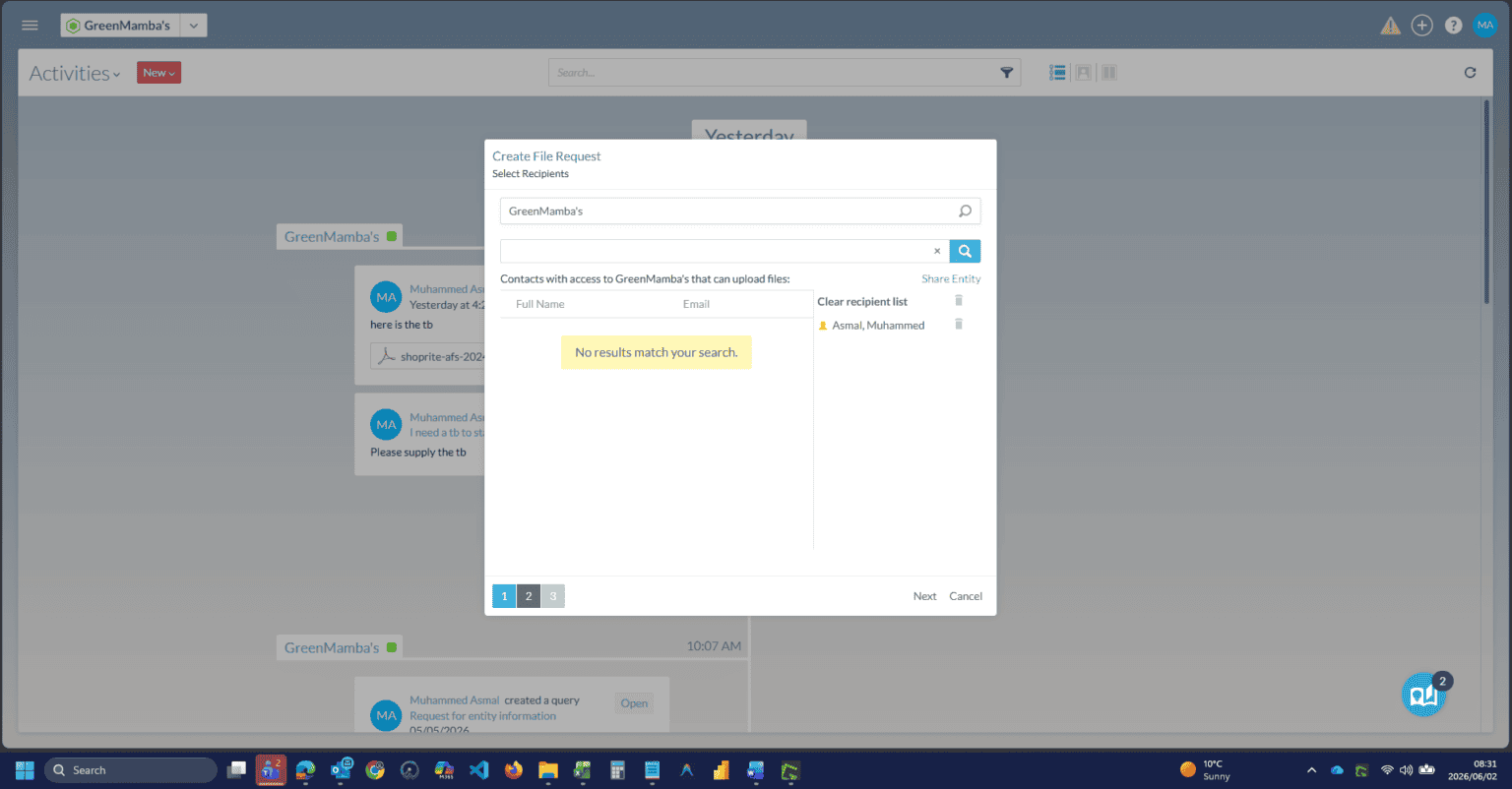Switch to the list view icon in the Activities toolbar
Screen dimensions: 1512x789
1058,73
